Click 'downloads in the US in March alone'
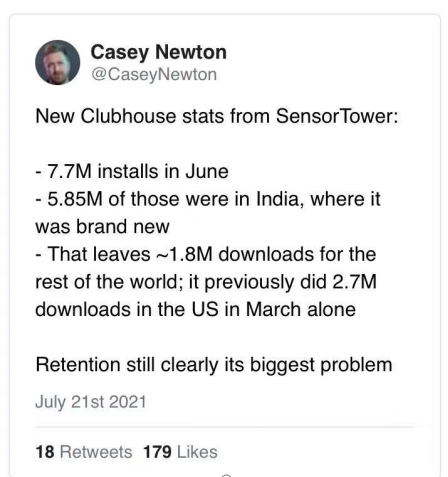The image size is (448, 477). (195, 309)
